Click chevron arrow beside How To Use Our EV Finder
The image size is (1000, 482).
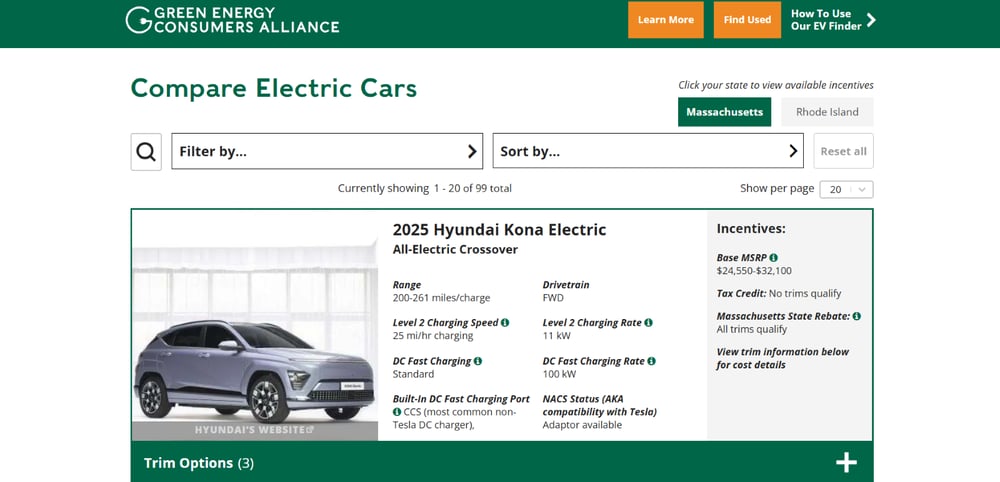click(871, 20)
